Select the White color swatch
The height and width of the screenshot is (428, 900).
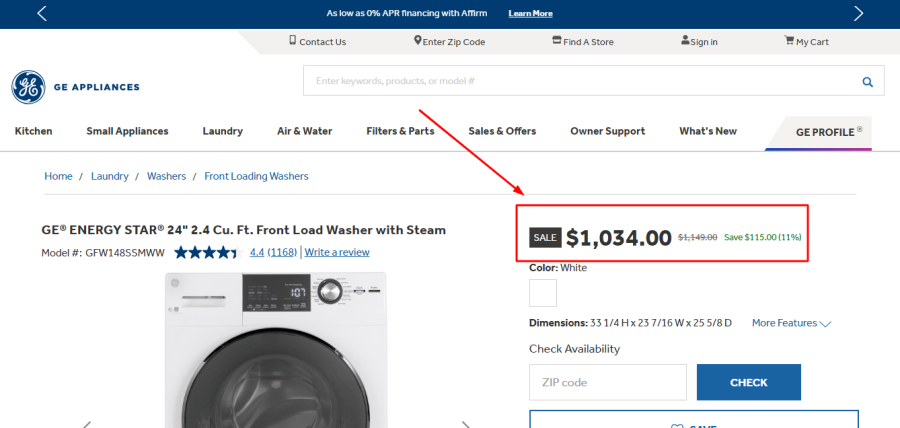pos(543,293)
